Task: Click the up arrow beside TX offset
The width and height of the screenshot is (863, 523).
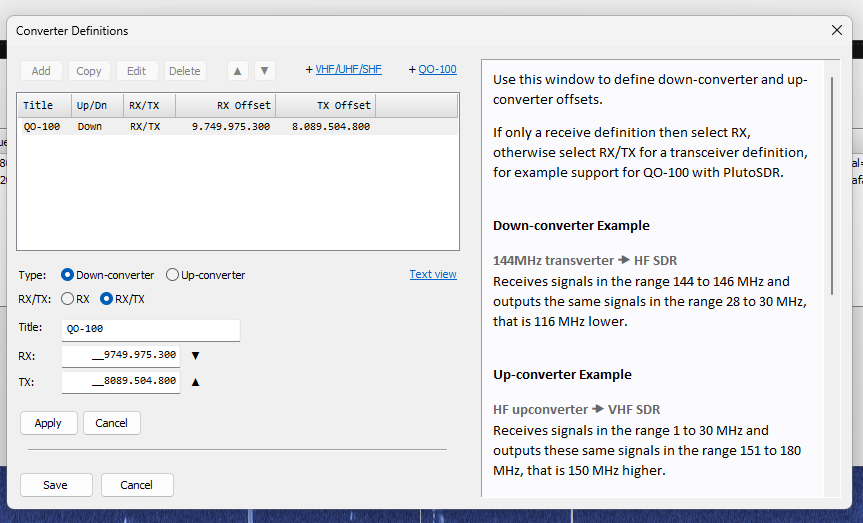Action: 195,382
